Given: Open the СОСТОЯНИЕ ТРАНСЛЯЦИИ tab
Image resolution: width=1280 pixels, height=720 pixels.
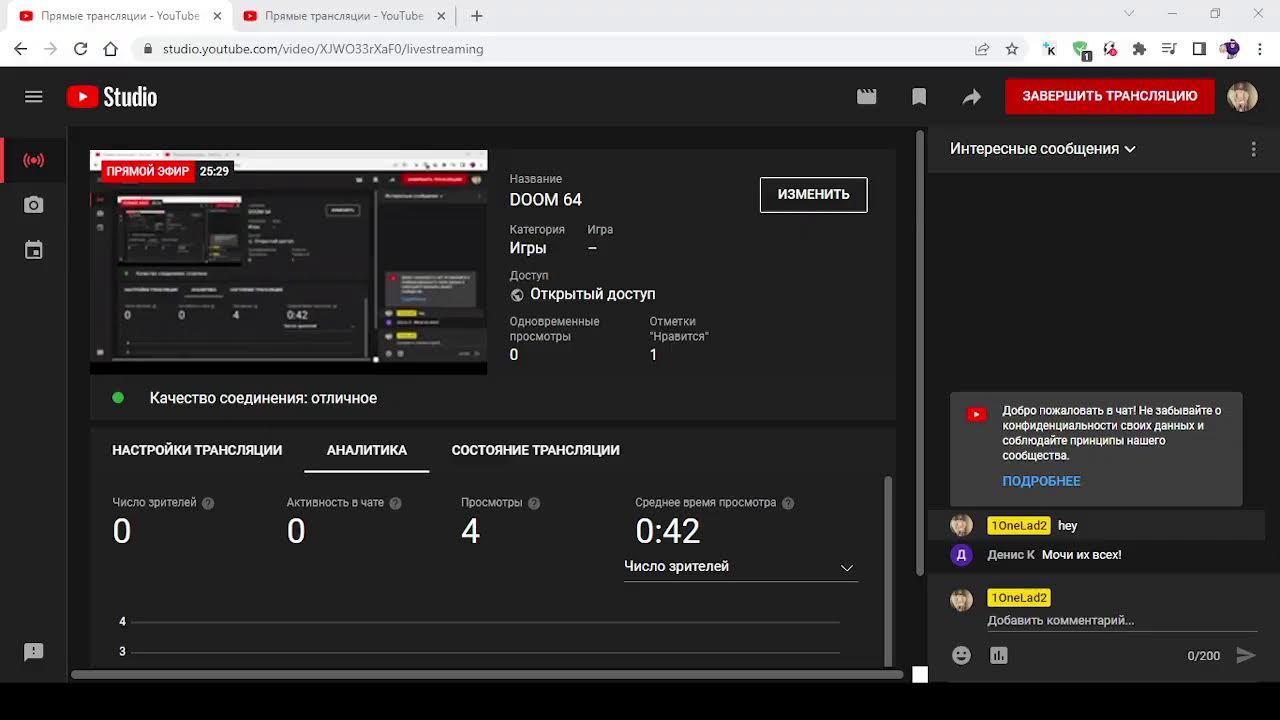Looking at the screenshot, I should point(536,450).
